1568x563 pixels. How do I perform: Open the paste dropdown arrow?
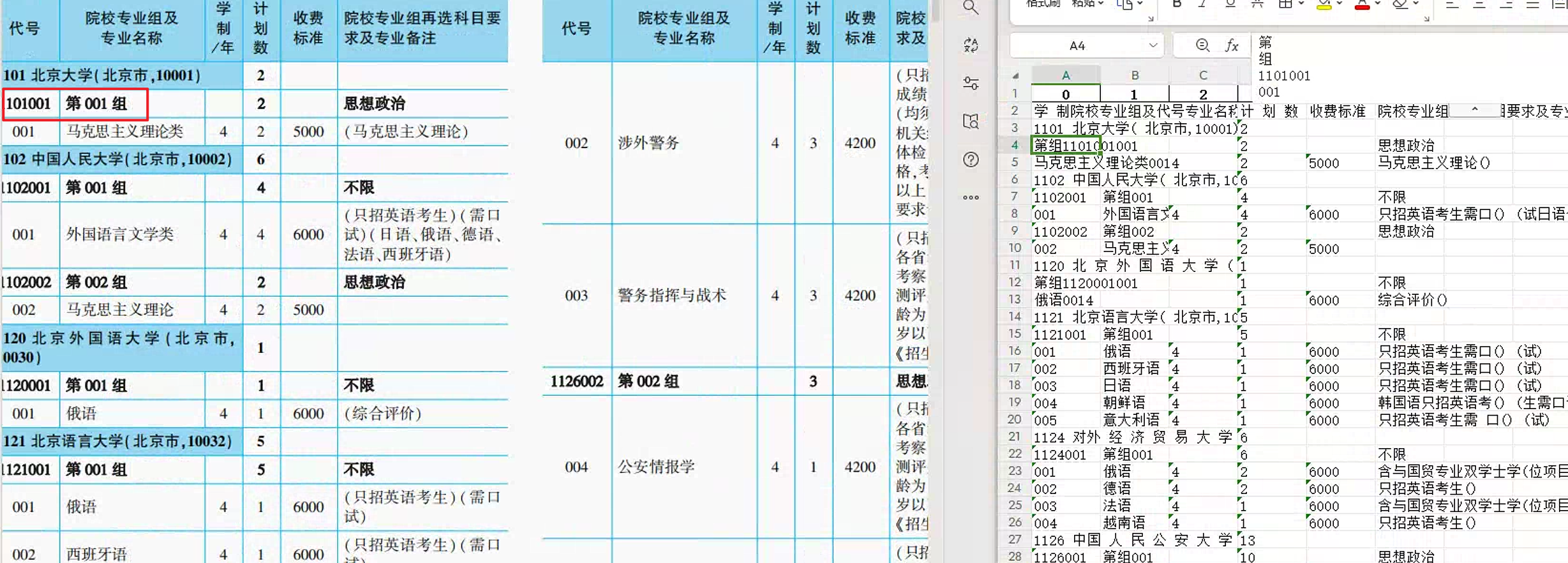pos(1101,4)
